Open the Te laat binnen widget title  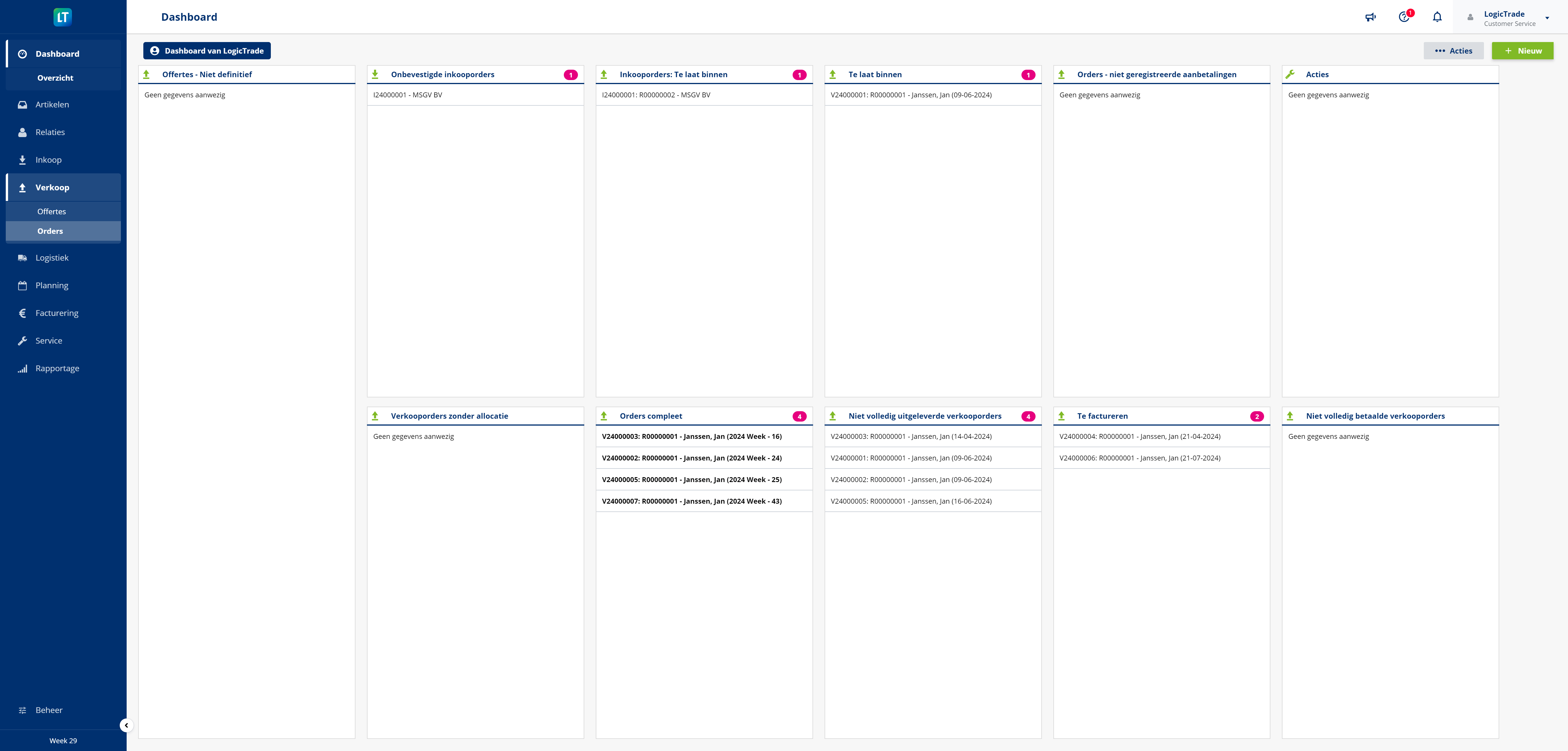[875, 74]
